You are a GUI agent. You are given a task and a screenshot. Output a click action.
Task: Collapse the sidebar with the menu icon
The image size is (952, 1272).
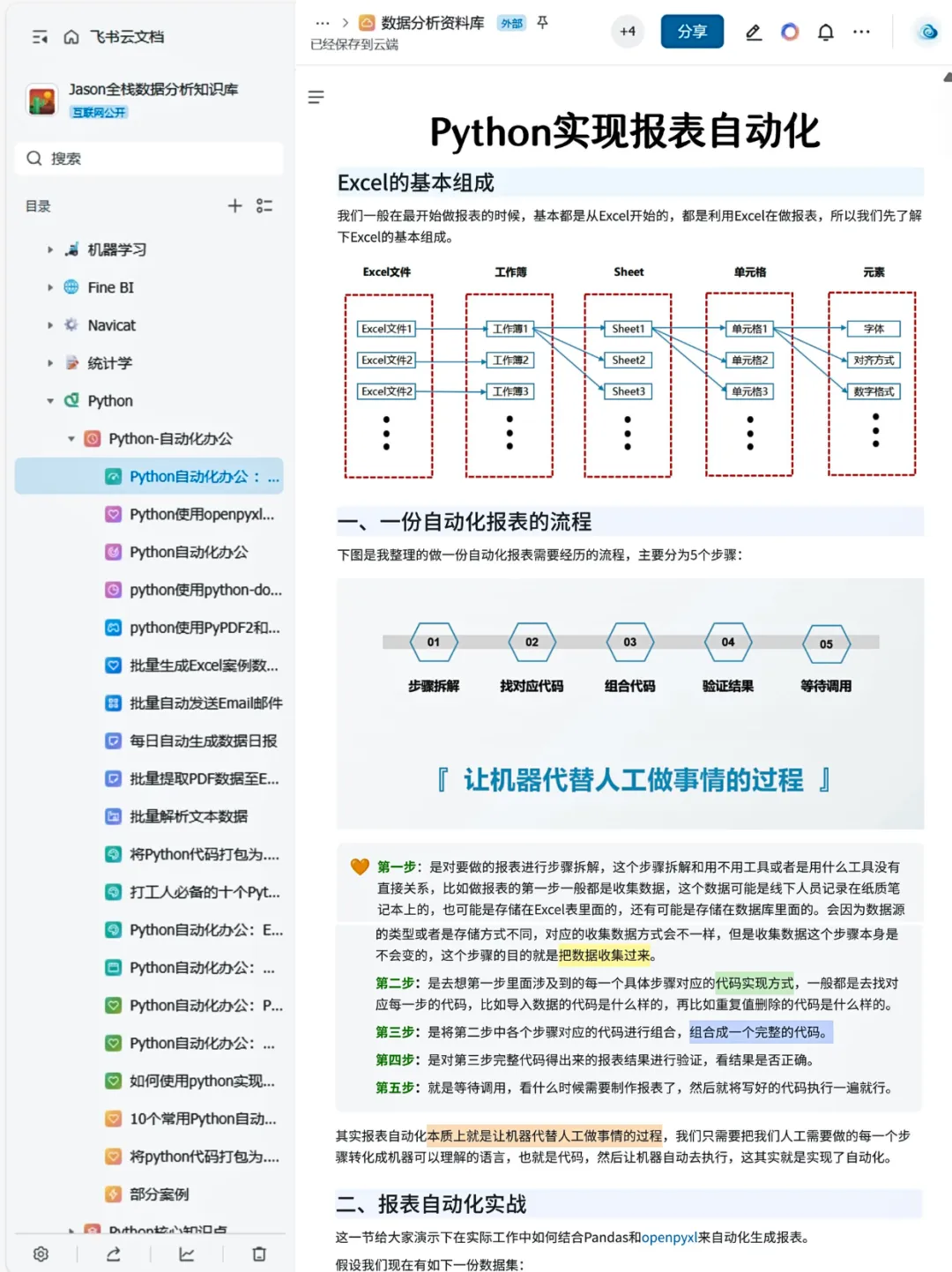pos(40,37)
